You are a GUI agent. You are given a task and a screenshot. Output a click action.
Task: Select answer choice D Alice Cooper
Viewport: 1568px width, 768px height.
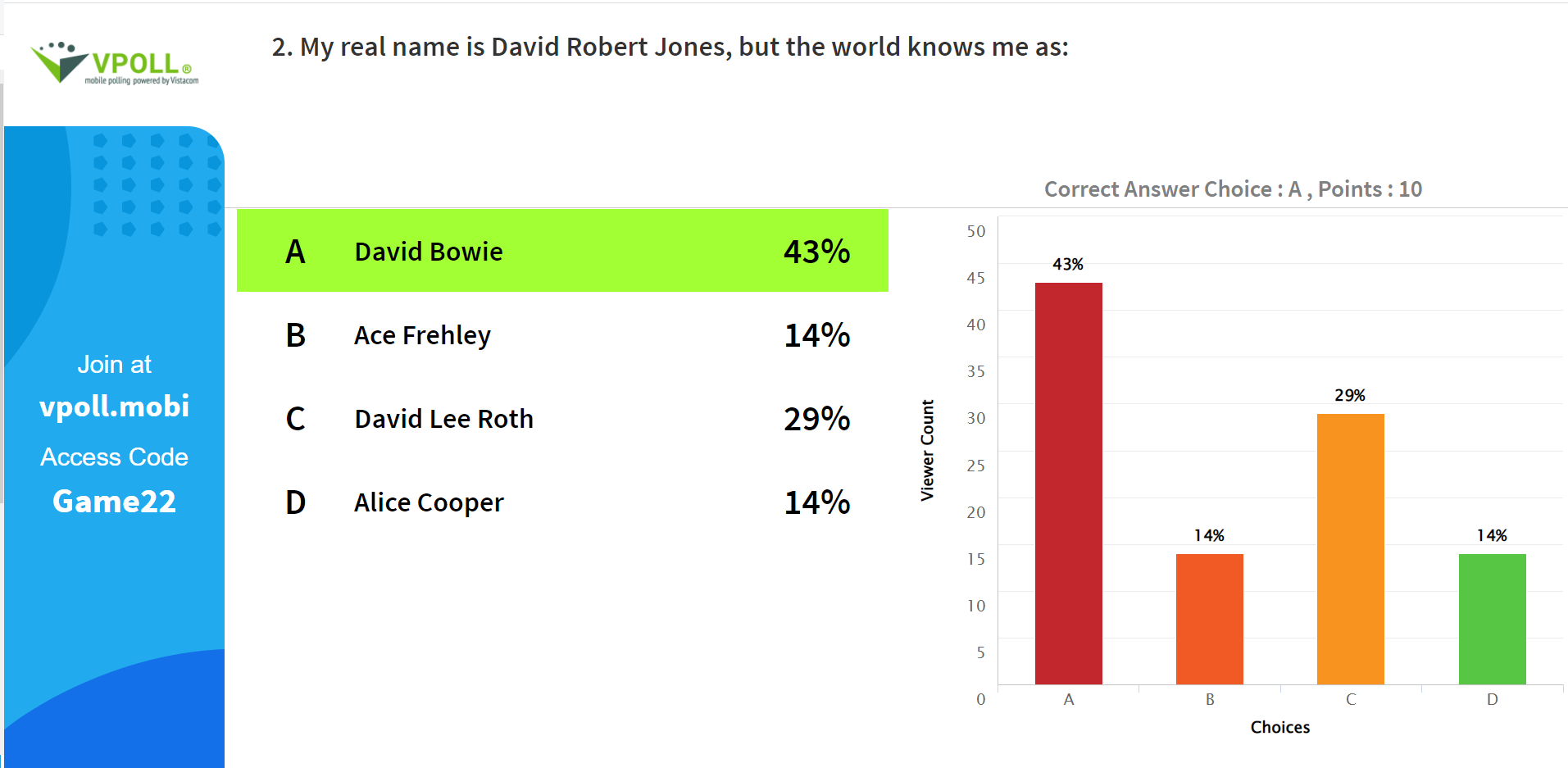pos(562,502)
